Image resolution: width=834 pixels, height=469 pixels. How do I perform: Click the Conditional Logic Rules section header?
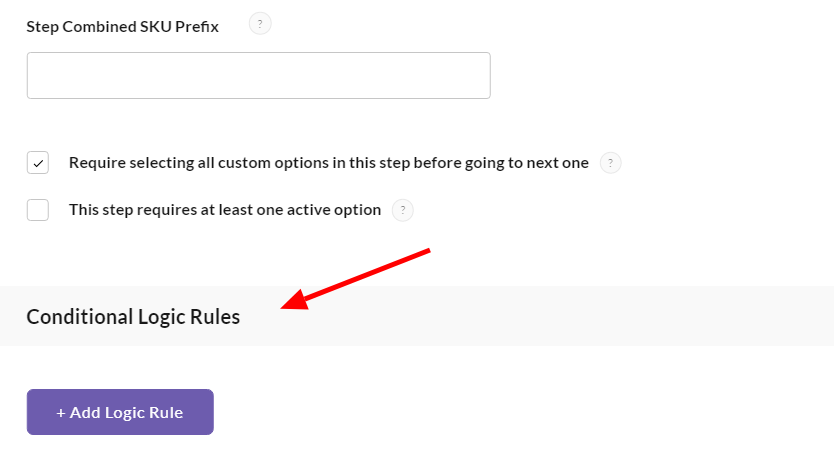click(x=133, y=317)
